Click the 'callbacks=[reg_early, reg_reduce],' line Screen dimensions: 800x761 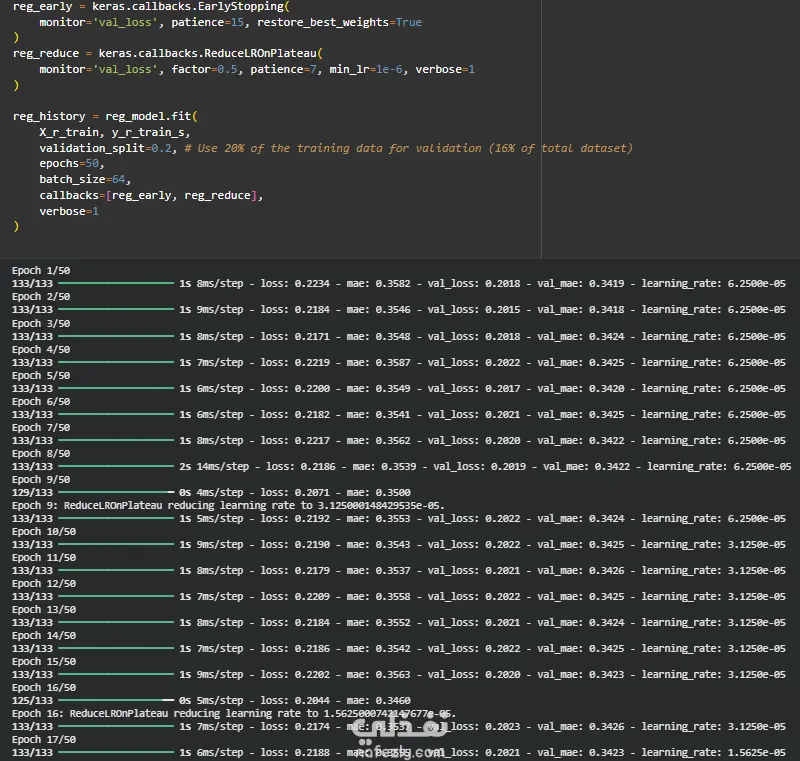point(151,195)
